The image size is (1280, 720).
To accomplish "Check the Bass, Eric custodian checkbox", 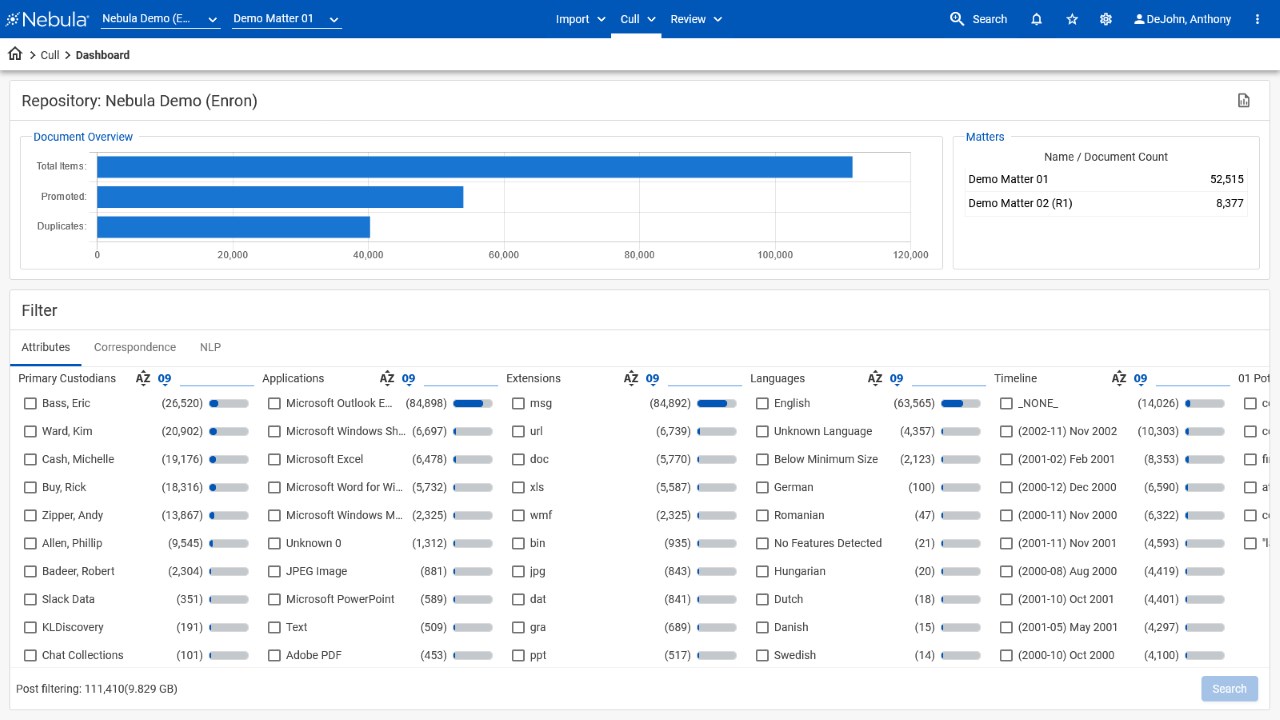I will [x=30, y=403].
